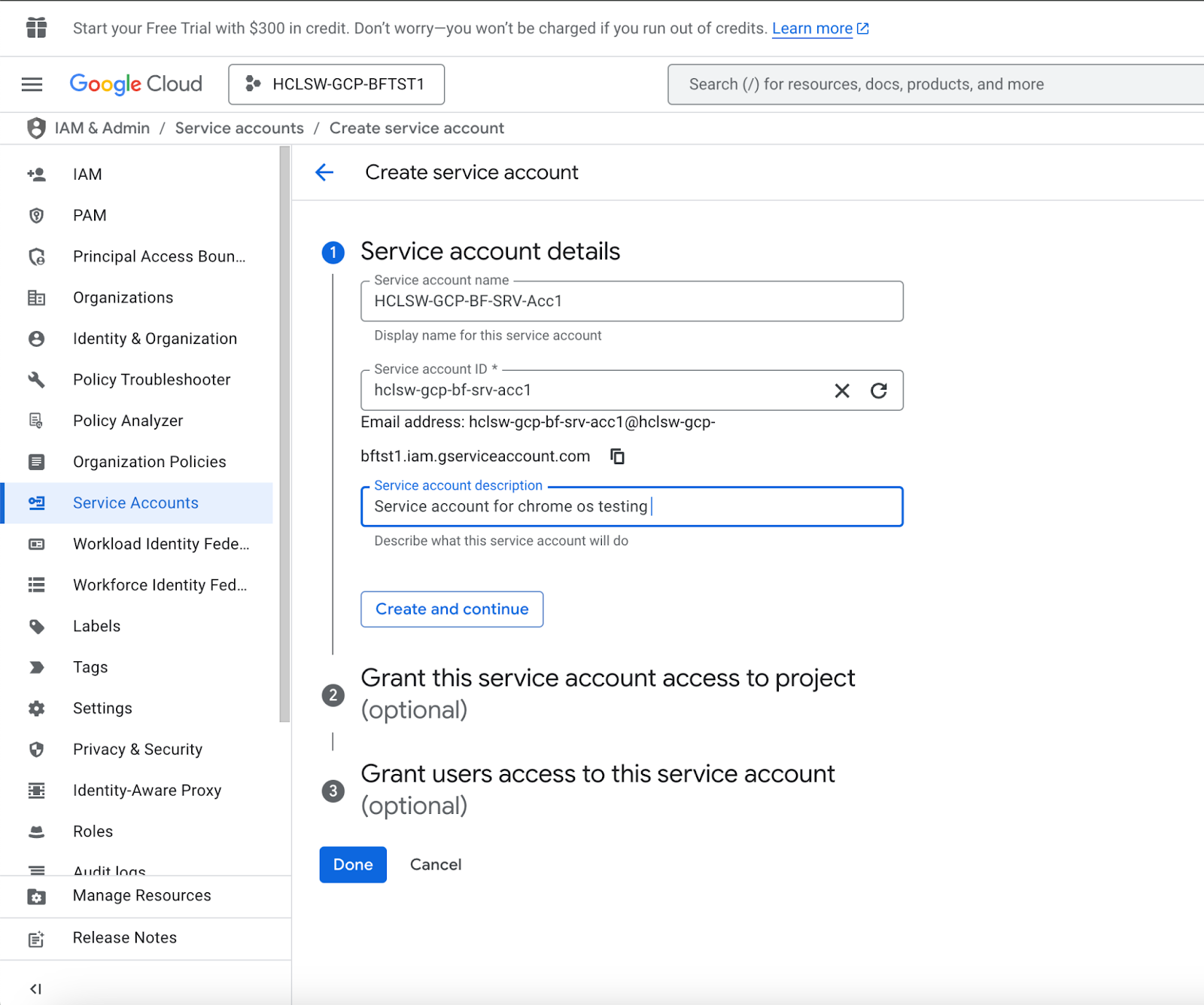The image size is (1204, 1005).
Task: Click the Learn more link
Action: pyautogui.click(x=812, y=29)
